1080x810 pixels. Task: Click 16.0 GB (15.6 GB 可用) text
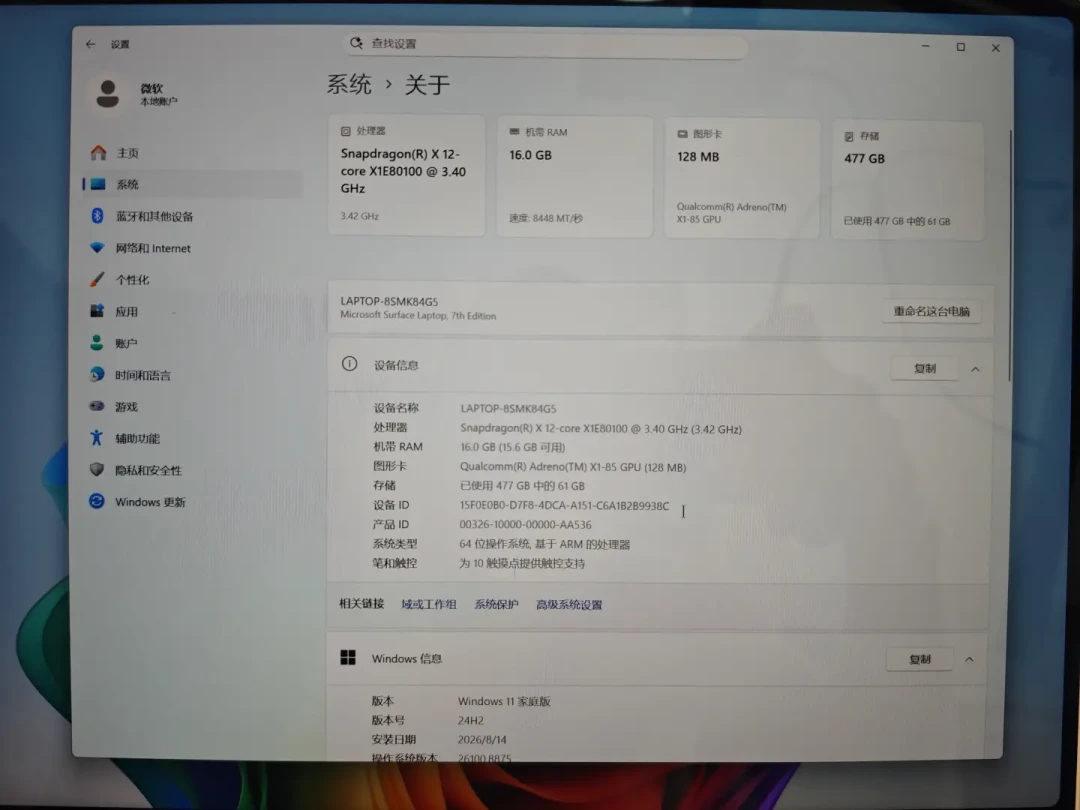tap(512, 447)
